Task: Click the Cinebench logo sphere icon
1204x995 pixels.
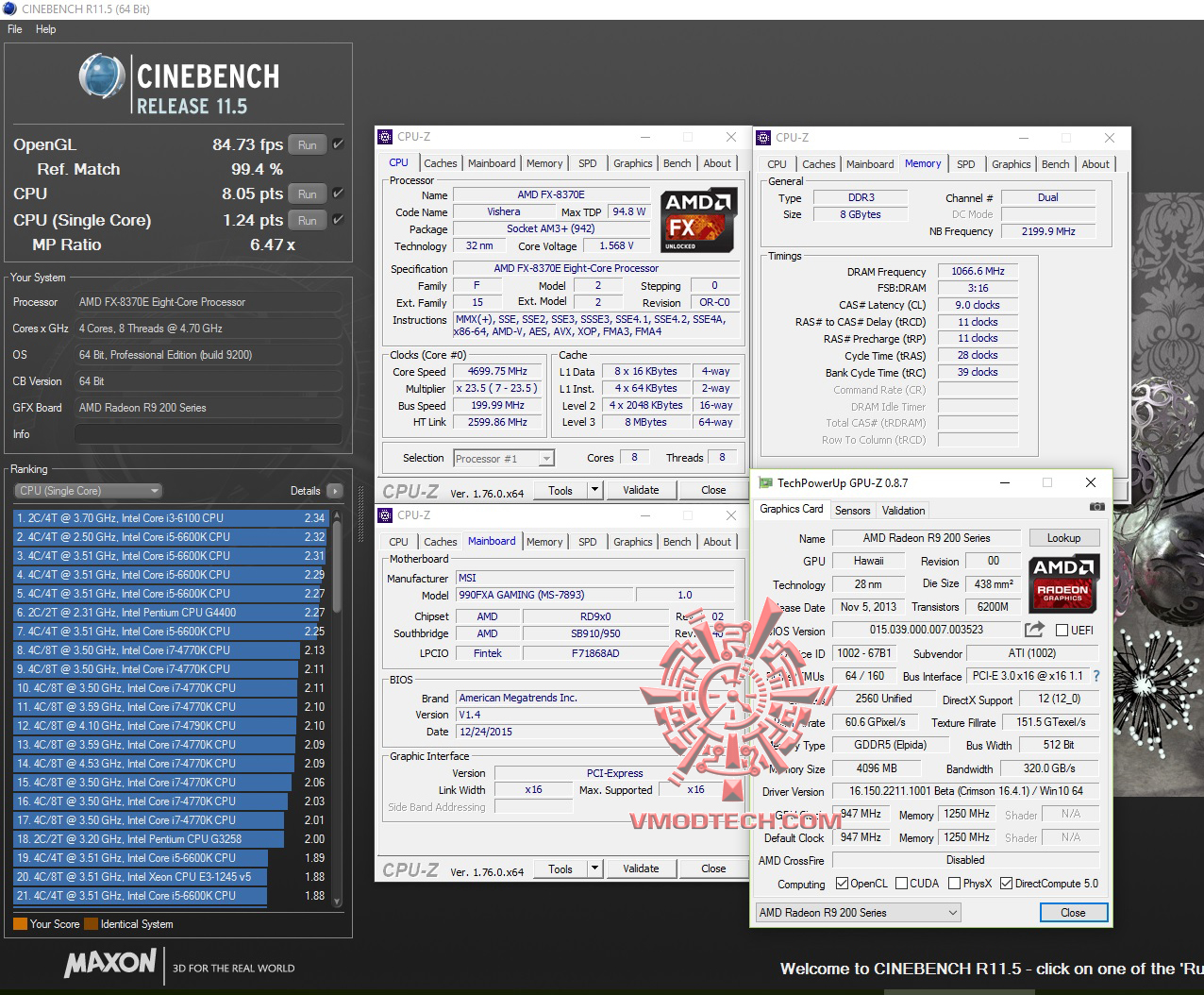Action: (x=102, y=76)
